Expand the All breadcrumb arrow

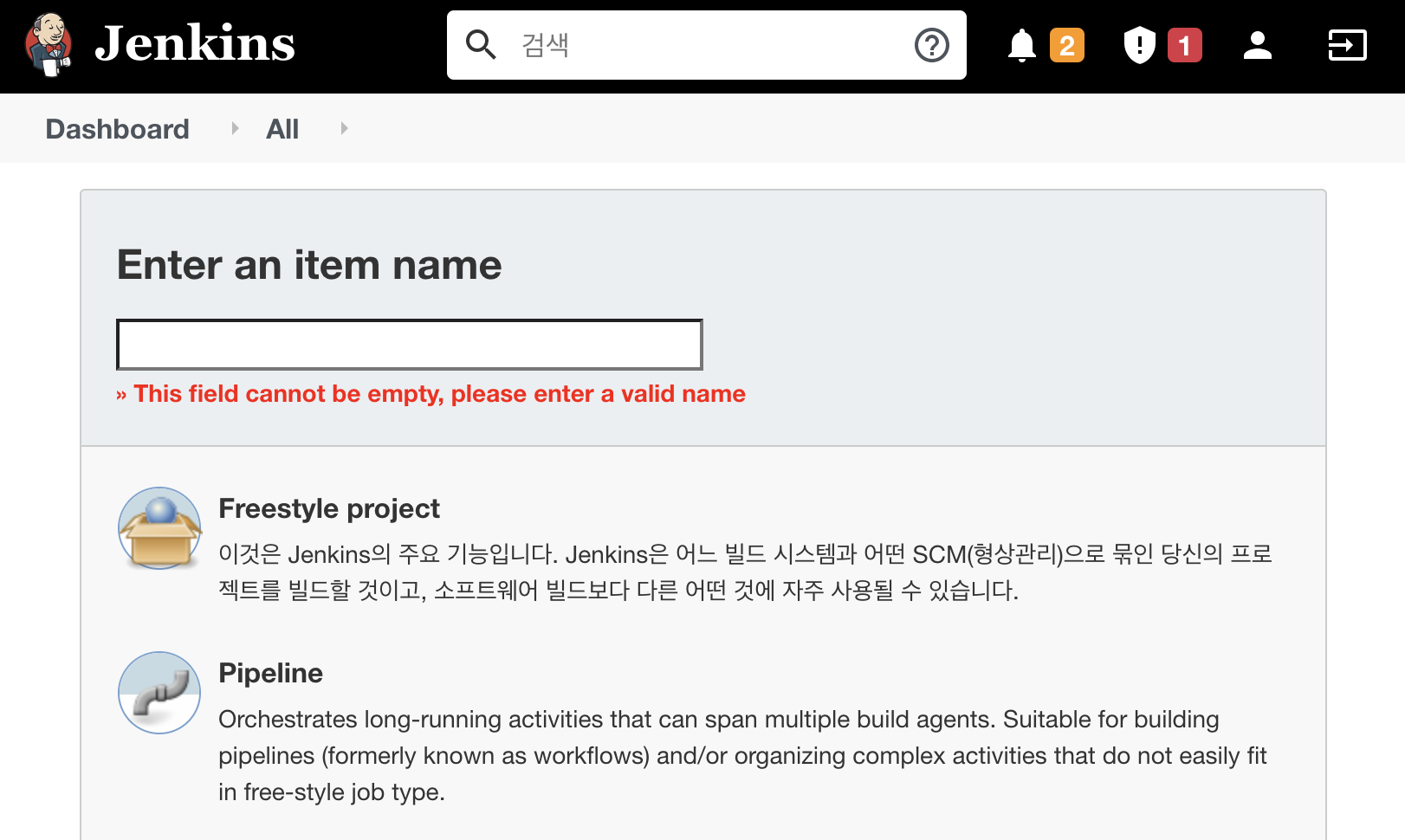pos(344,128)
